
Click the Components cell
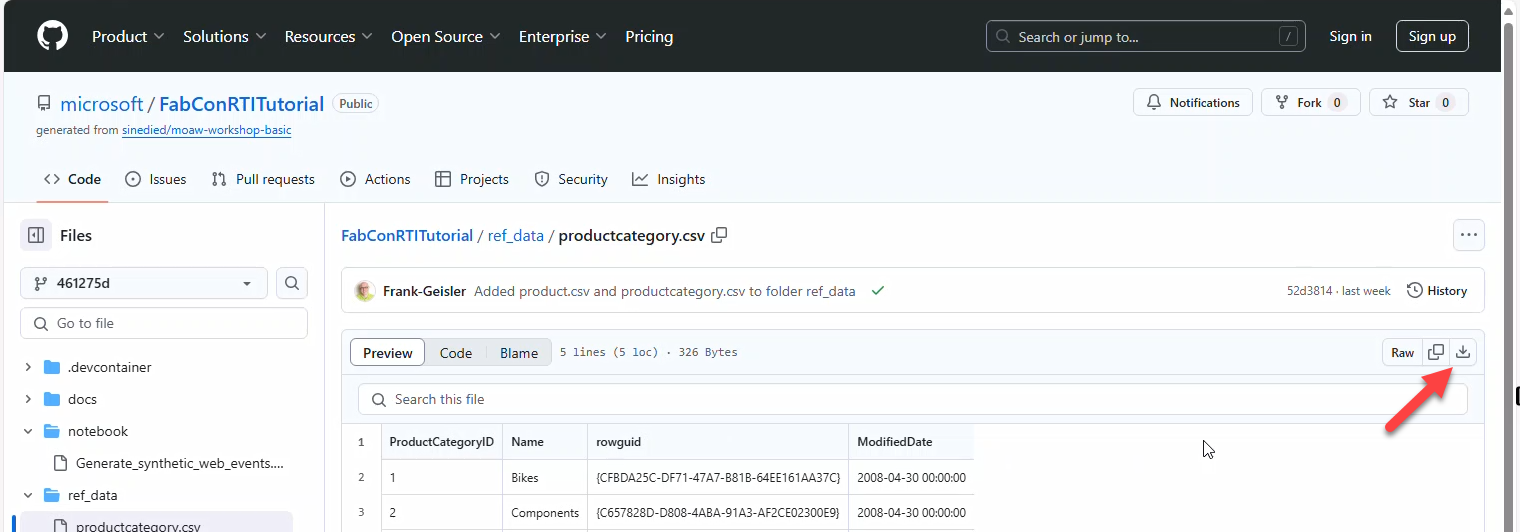pyautogui.click(x=545, y=512)
